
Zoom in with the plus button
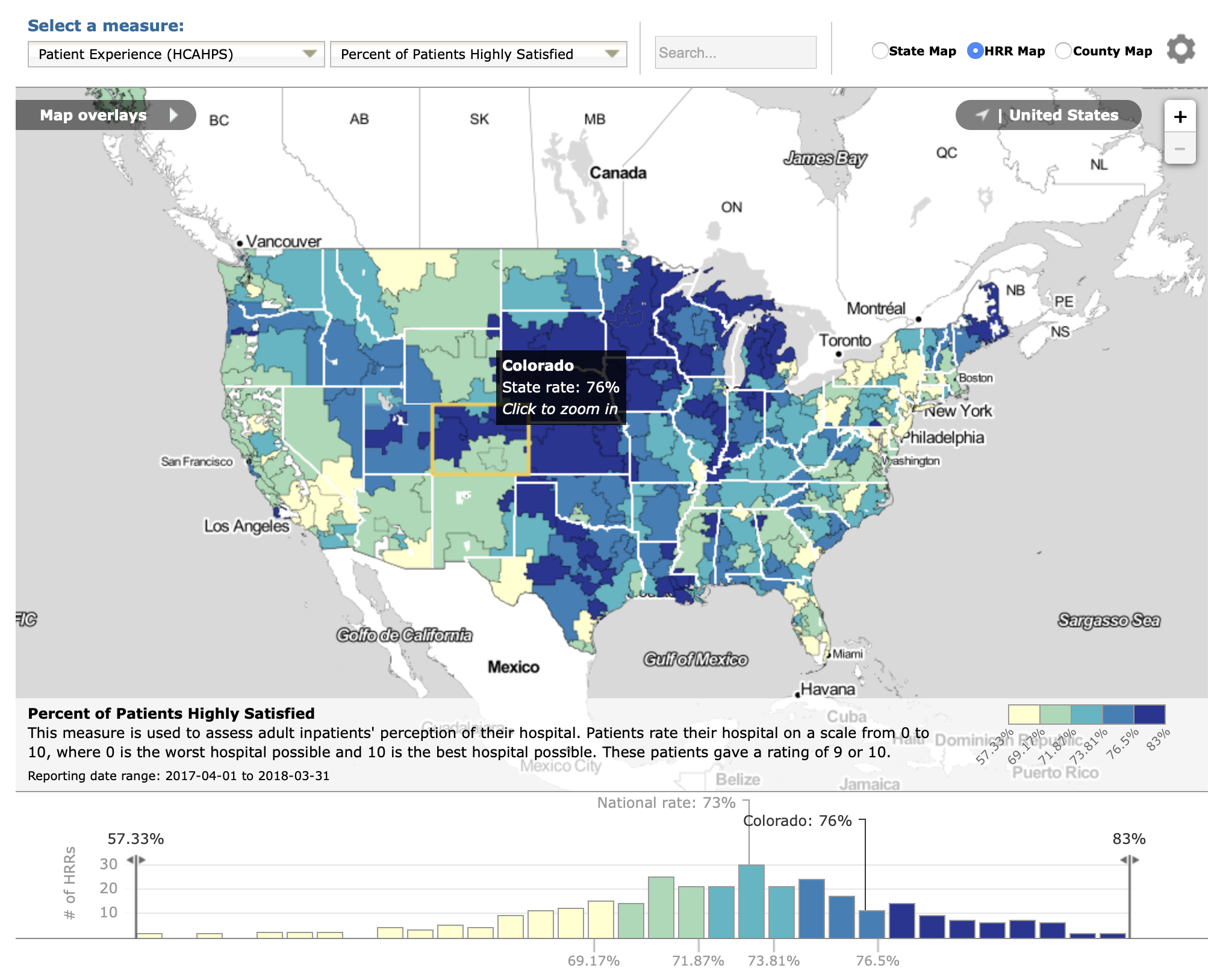click(1180, 117)
